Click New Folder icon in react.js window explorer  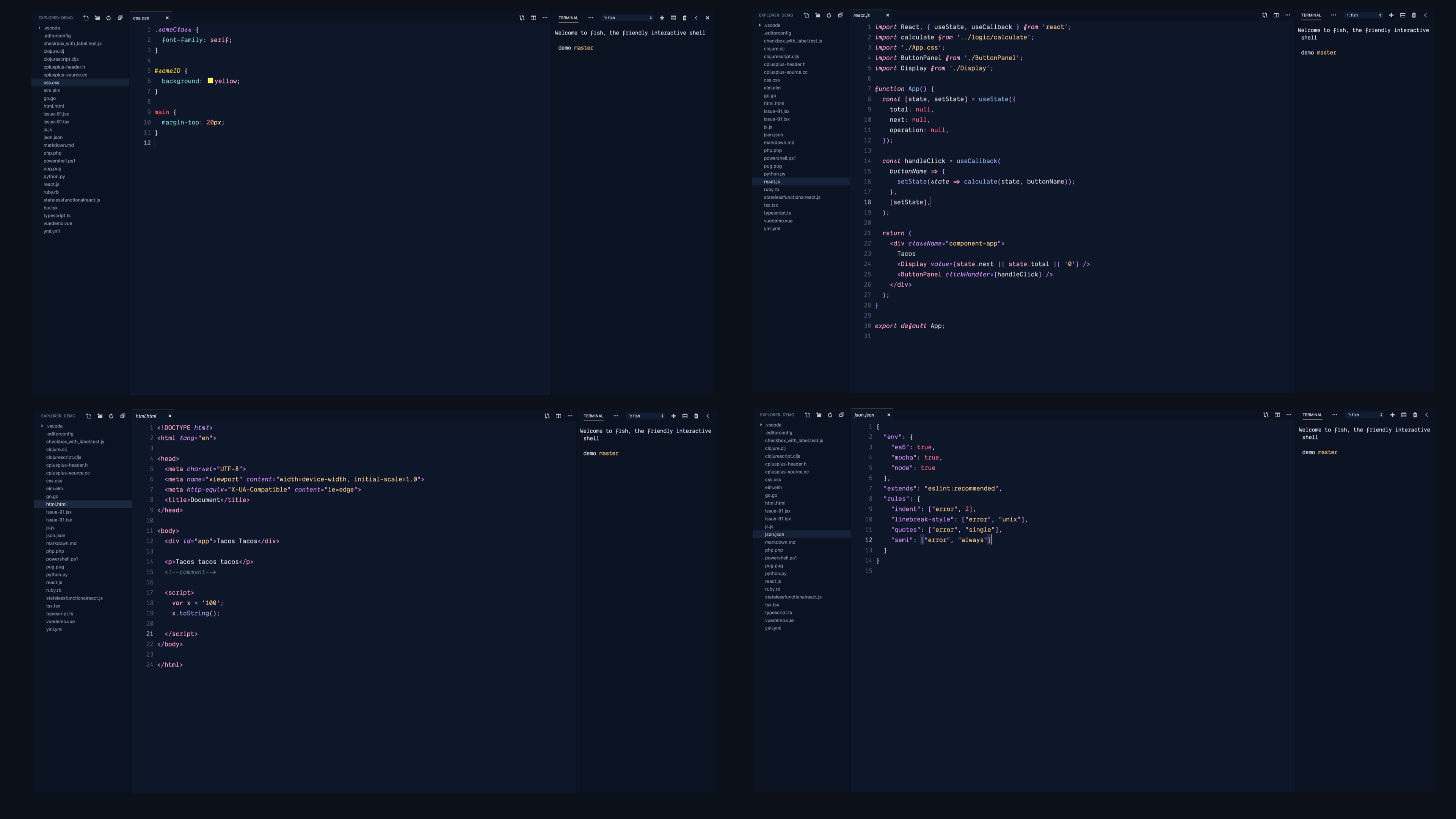coord(818,15)
